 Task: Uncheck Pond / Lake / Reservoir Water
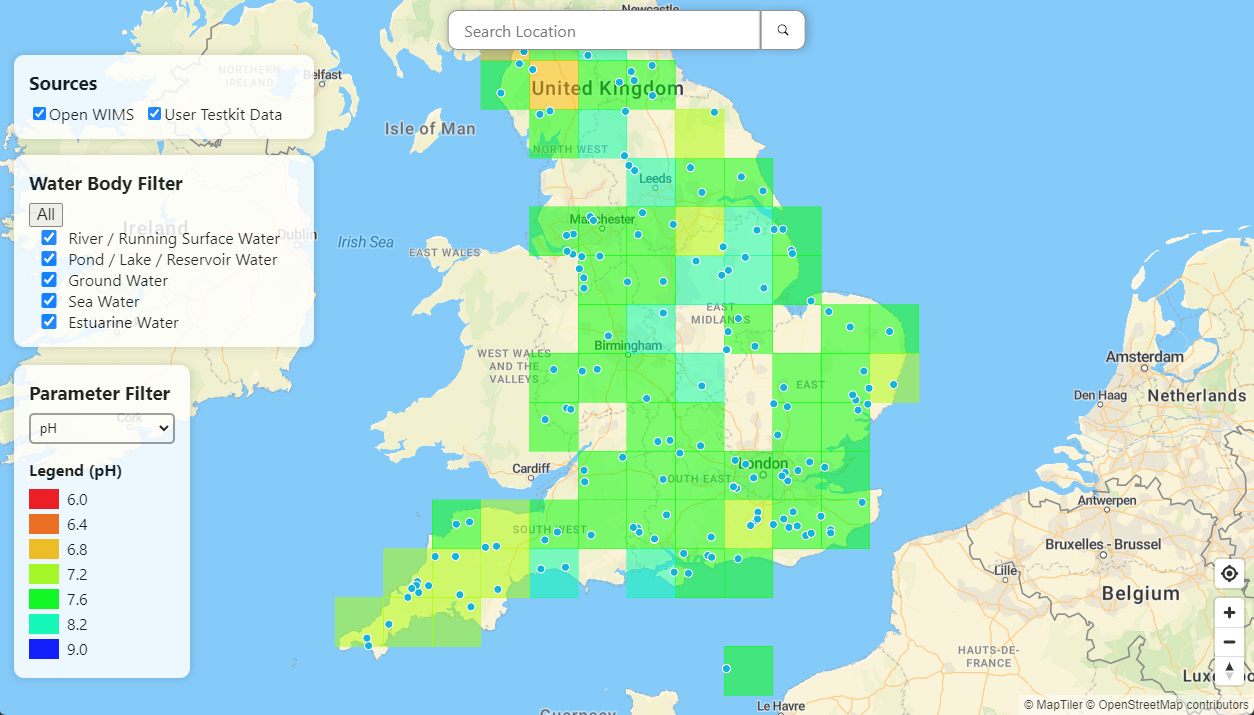pos(49,259)
